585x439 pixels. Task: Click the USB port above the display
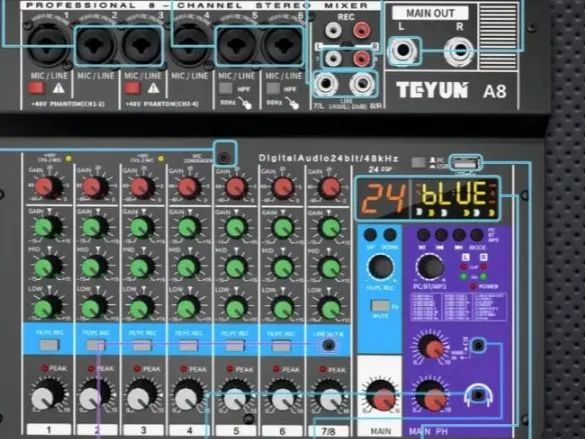[465, 163]
